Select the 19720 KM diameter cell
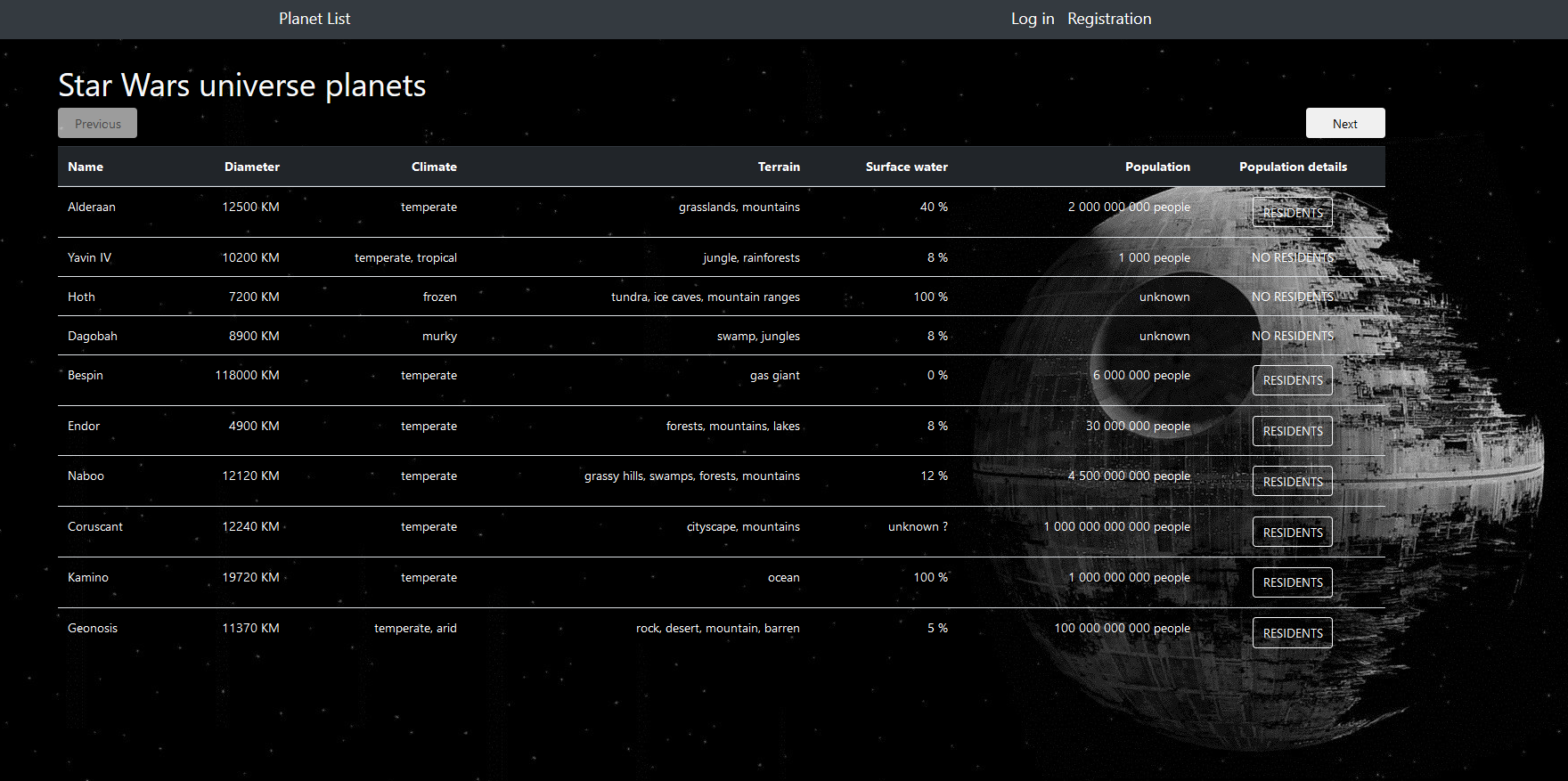 [x=250, y=577]
